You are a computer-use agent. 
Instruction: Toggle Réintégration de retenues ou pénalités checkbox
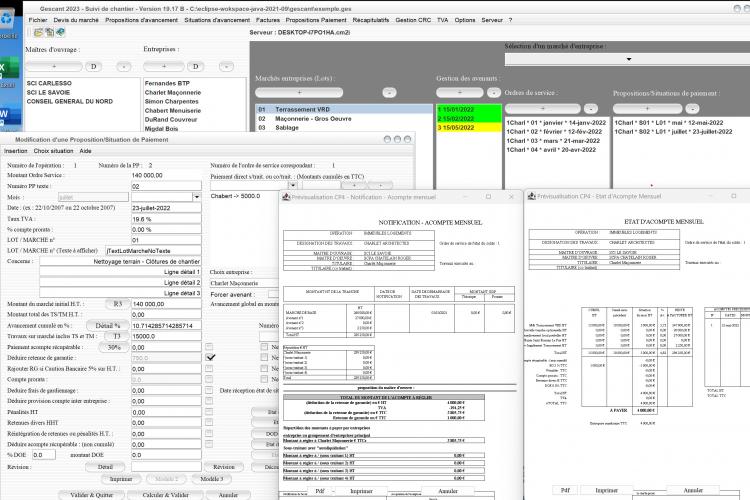click(x=210, y=433)
